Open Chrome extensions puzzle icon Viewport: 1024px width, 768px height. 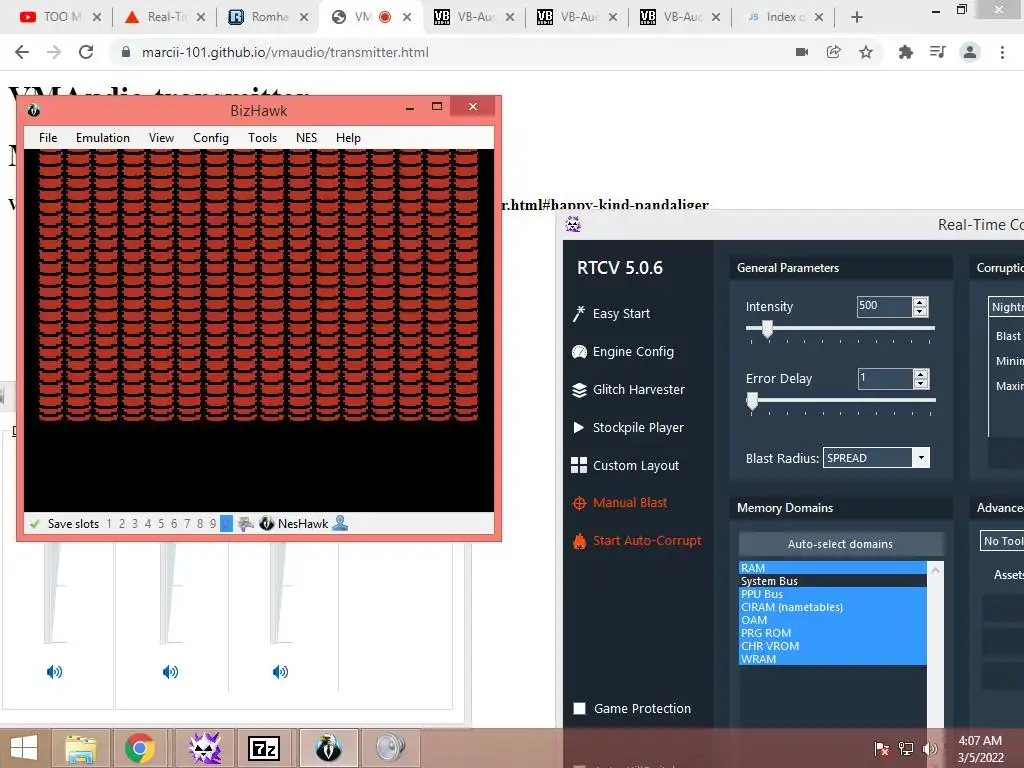tap(905, 52)
